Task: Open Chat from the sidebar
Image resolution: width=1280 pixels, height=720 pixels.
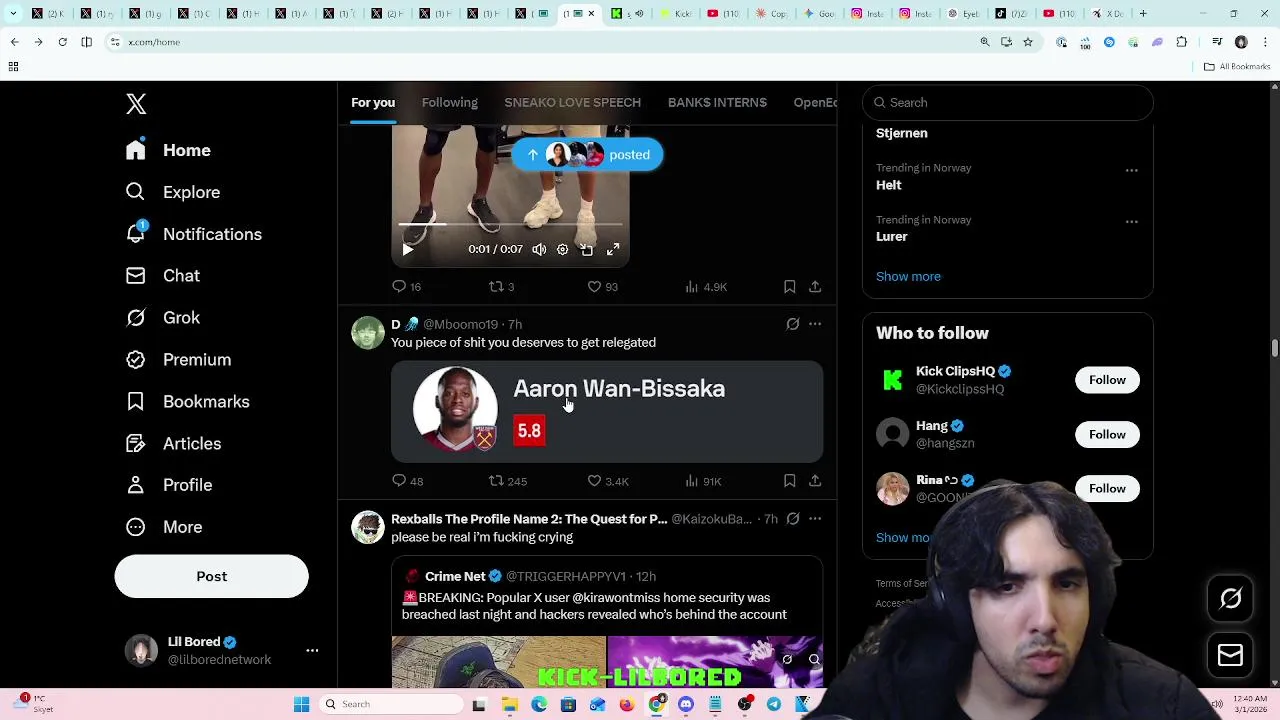Action: point(162,276)
